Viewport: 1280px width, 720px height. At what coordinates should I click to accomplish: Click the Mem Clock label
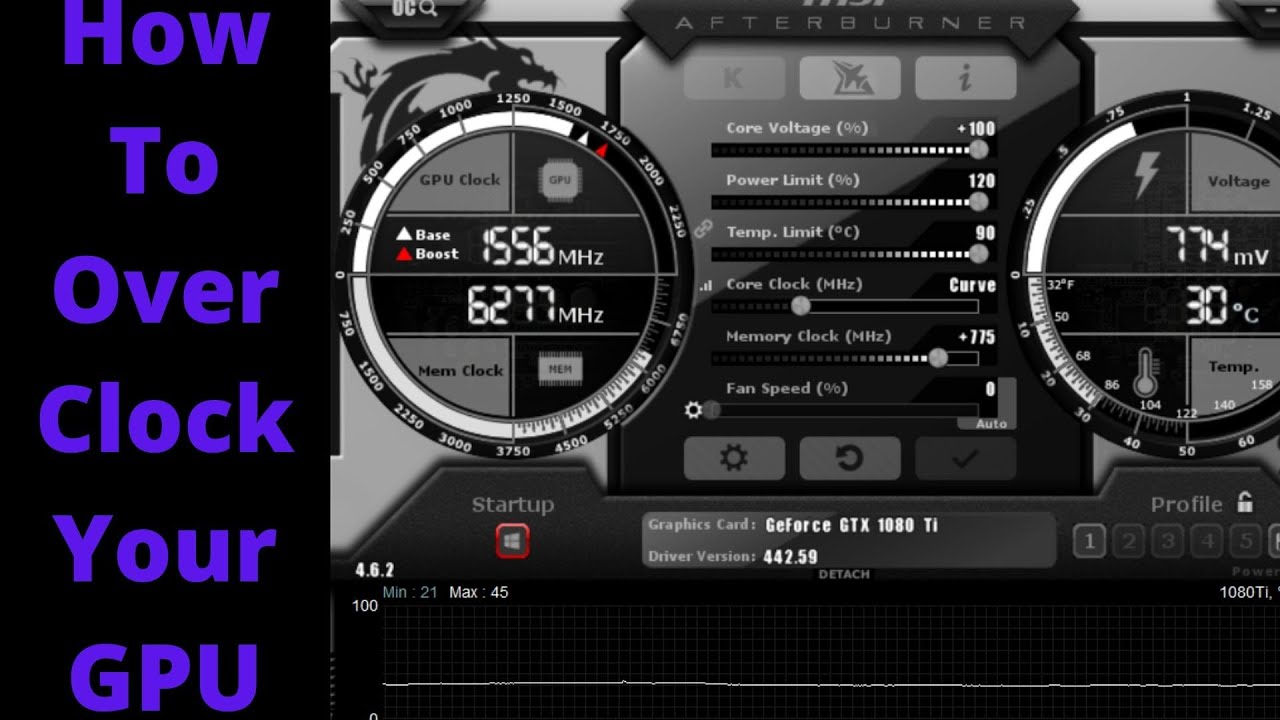click(x=461, y=370)
